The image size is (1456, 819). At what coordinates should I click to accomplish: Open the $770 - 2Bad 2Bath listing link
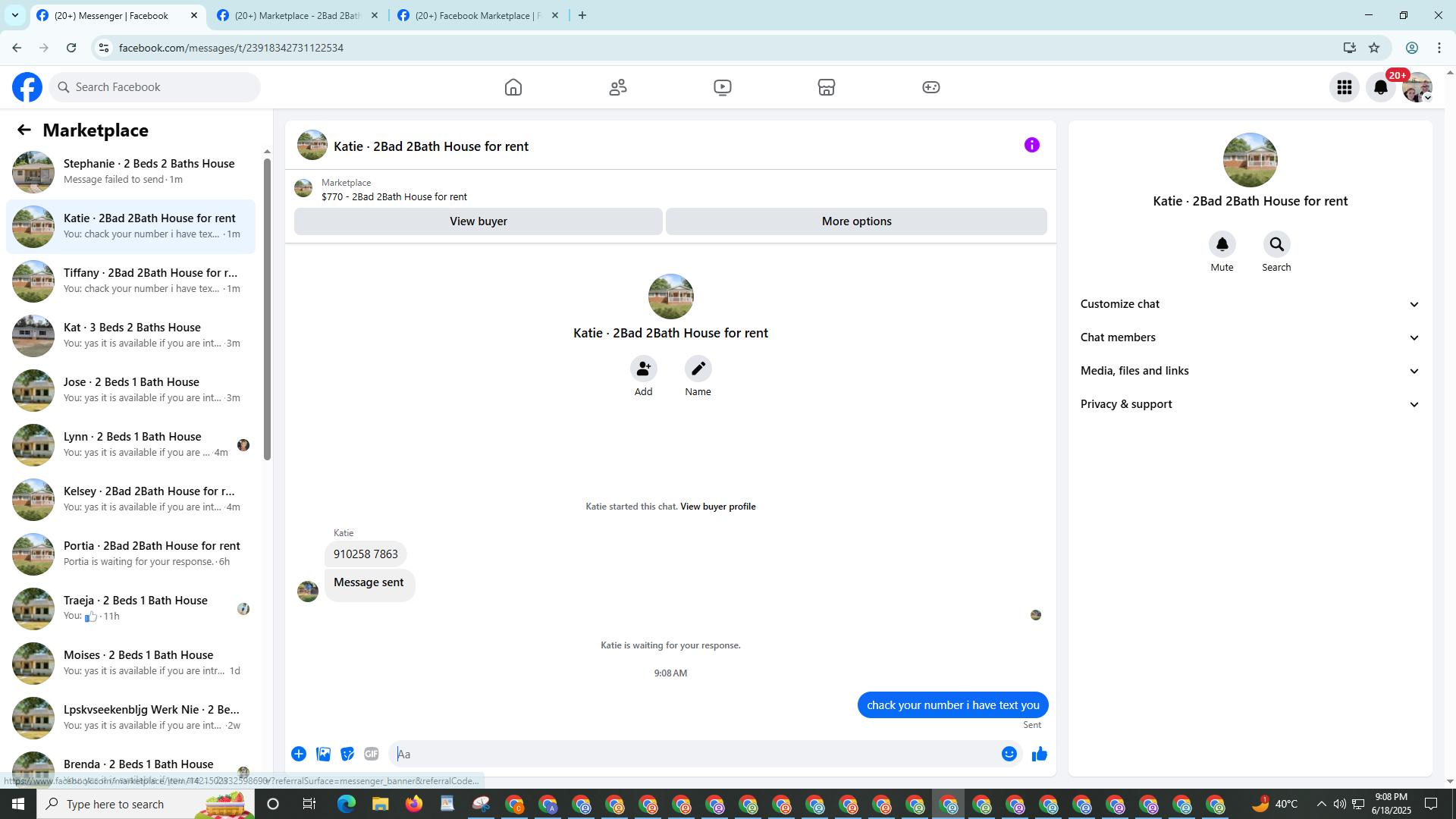pyautogui.click(x=394, y=196)
